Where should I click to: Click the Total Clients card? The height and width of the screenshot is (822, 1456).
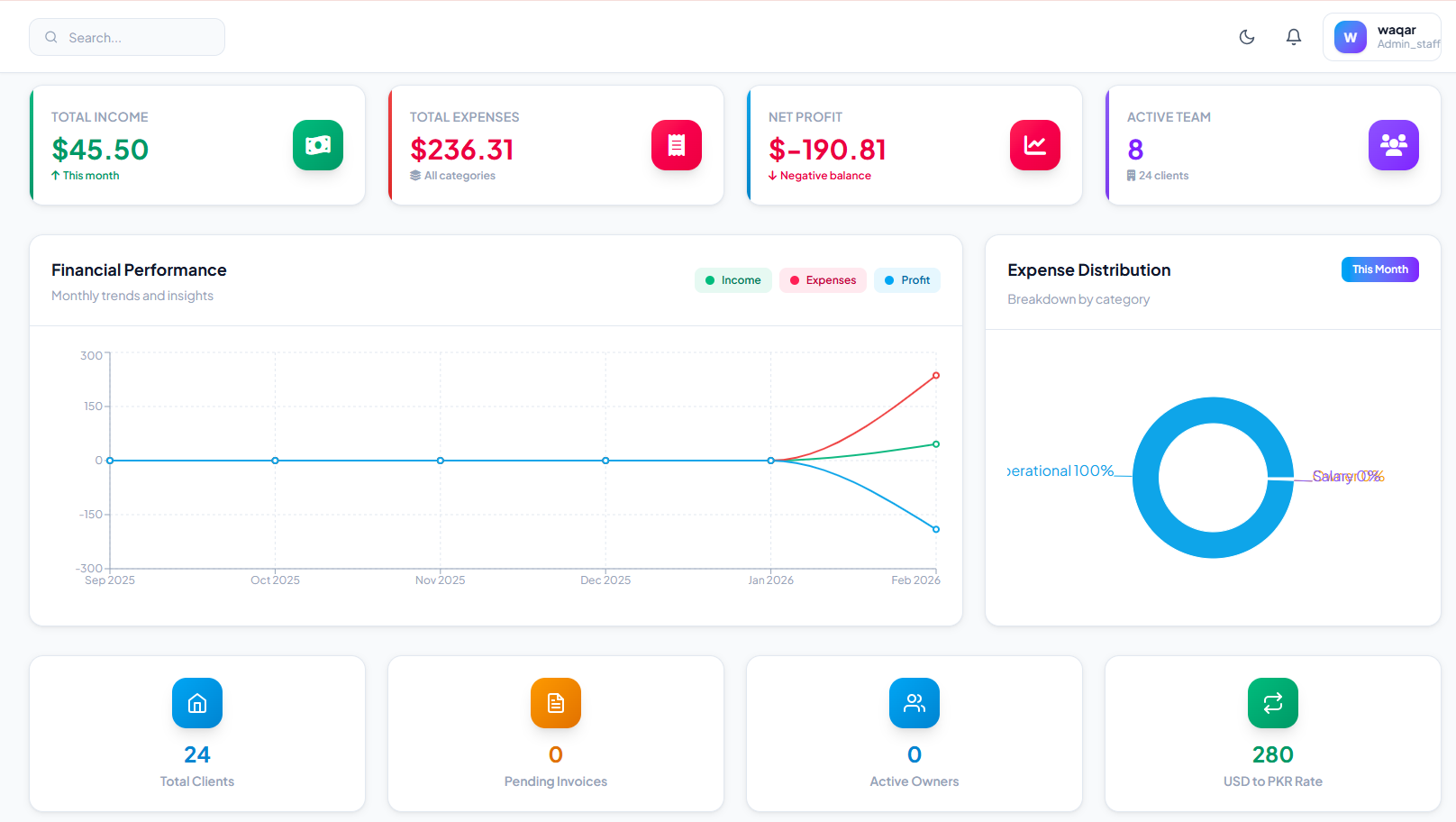pyautogui.click(x=196, y=734)
